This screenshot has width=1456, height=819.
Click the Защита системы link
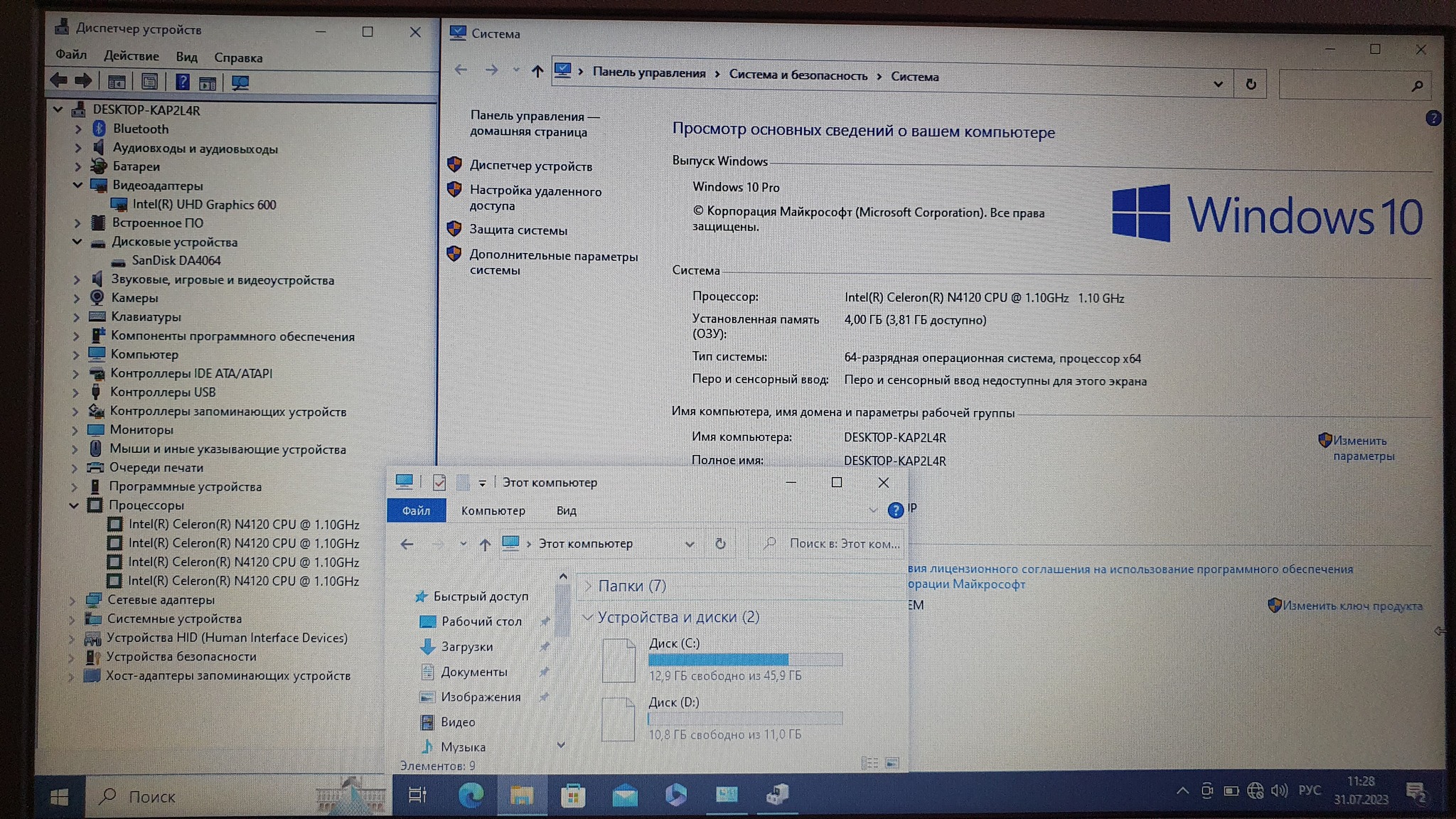click(518, 230)
